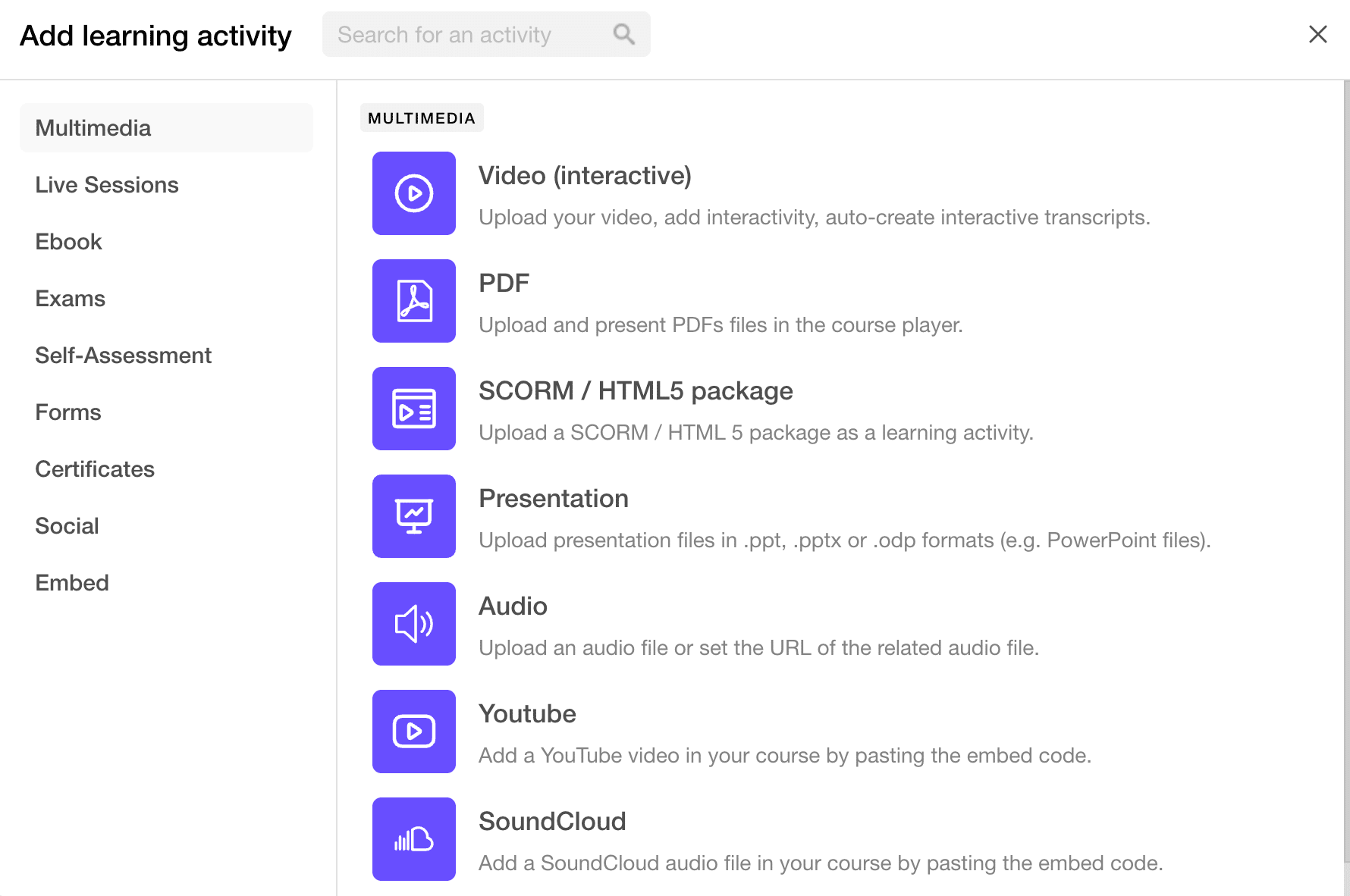Viewport: 1350px width, 896px height.
Task: Open the Self-Assessment section
Action: click(124, 355)
